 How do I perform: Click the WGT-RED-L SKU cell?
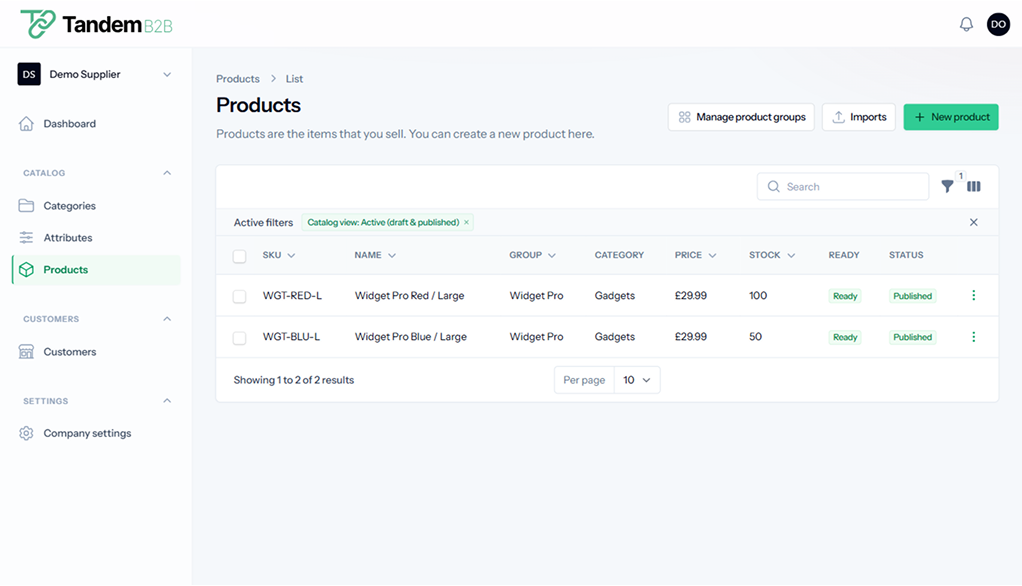292,295
